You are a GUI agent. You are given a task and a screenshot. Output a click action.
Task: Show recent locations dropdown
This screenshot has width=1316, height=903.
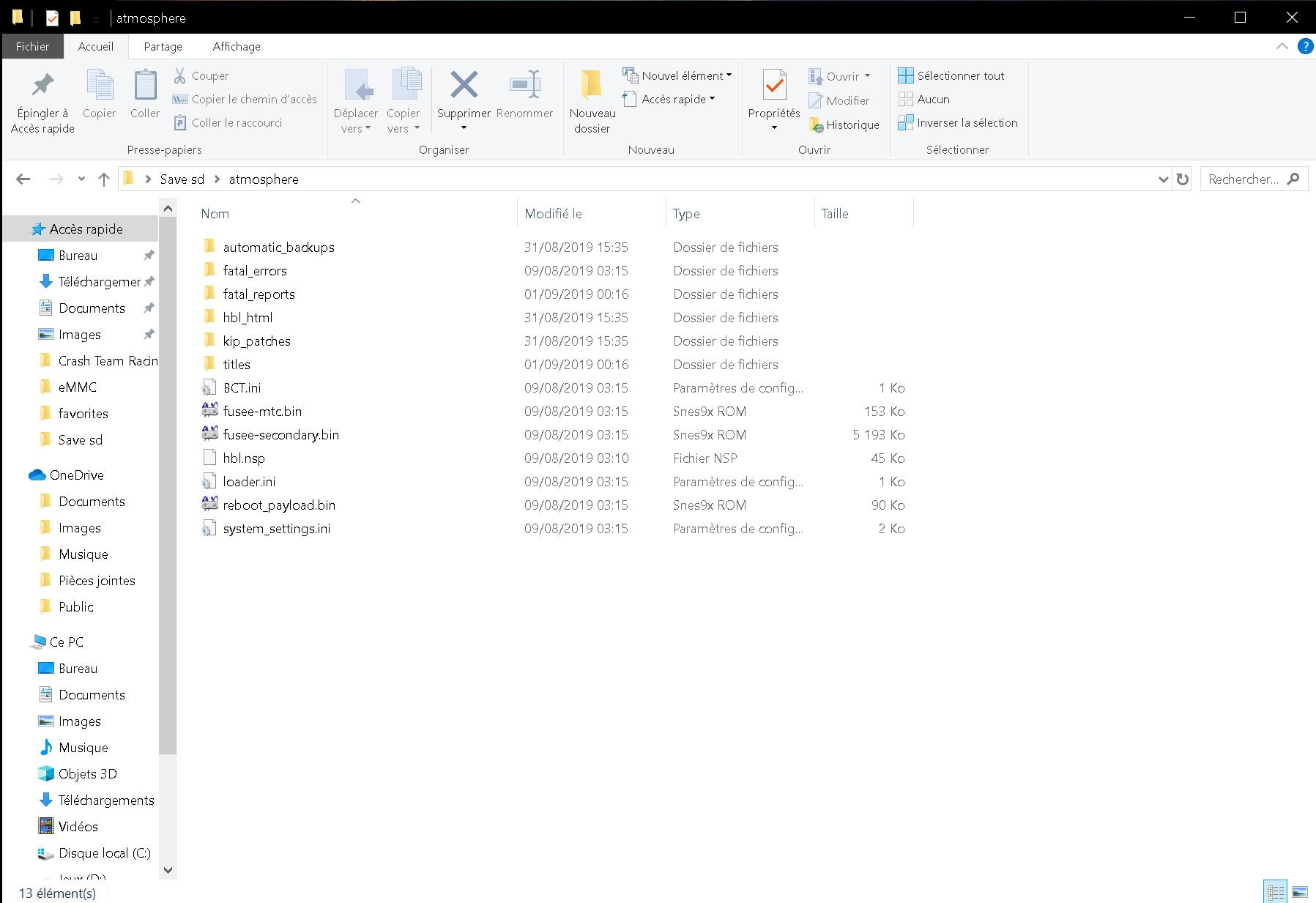tap(81, 179)
